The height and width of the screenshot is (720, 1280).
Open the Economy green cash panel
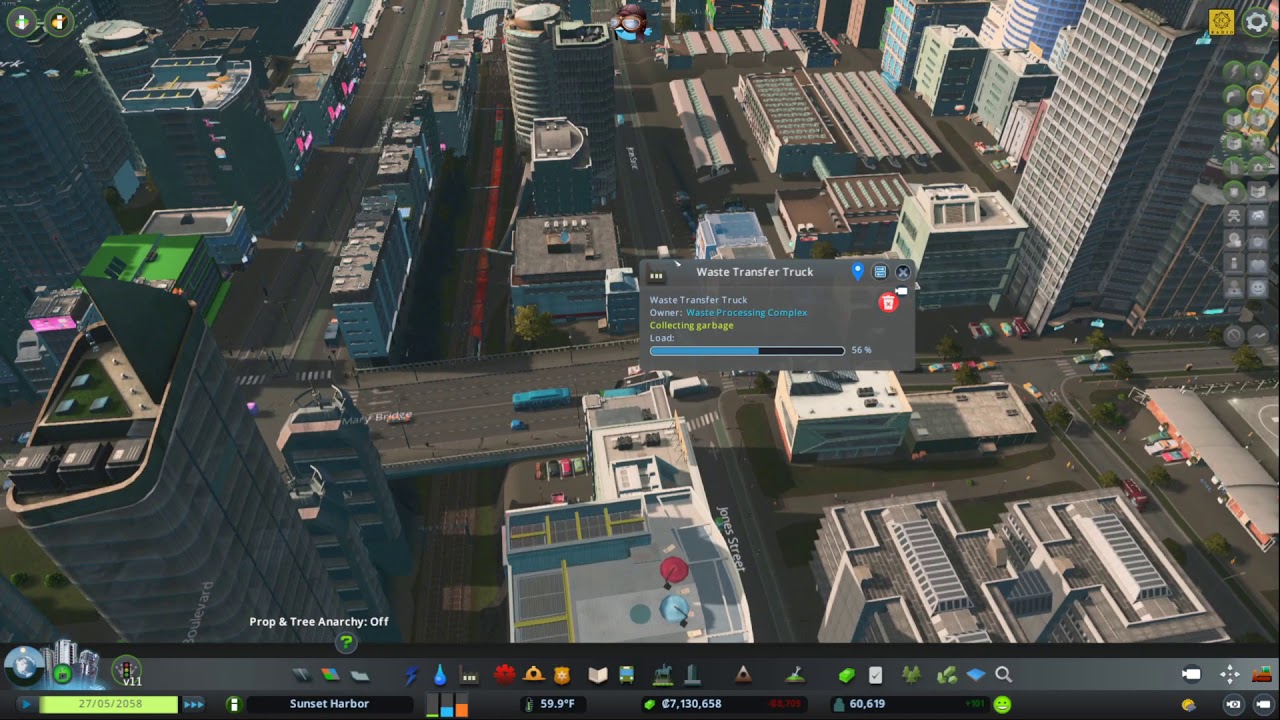point(847,675)
